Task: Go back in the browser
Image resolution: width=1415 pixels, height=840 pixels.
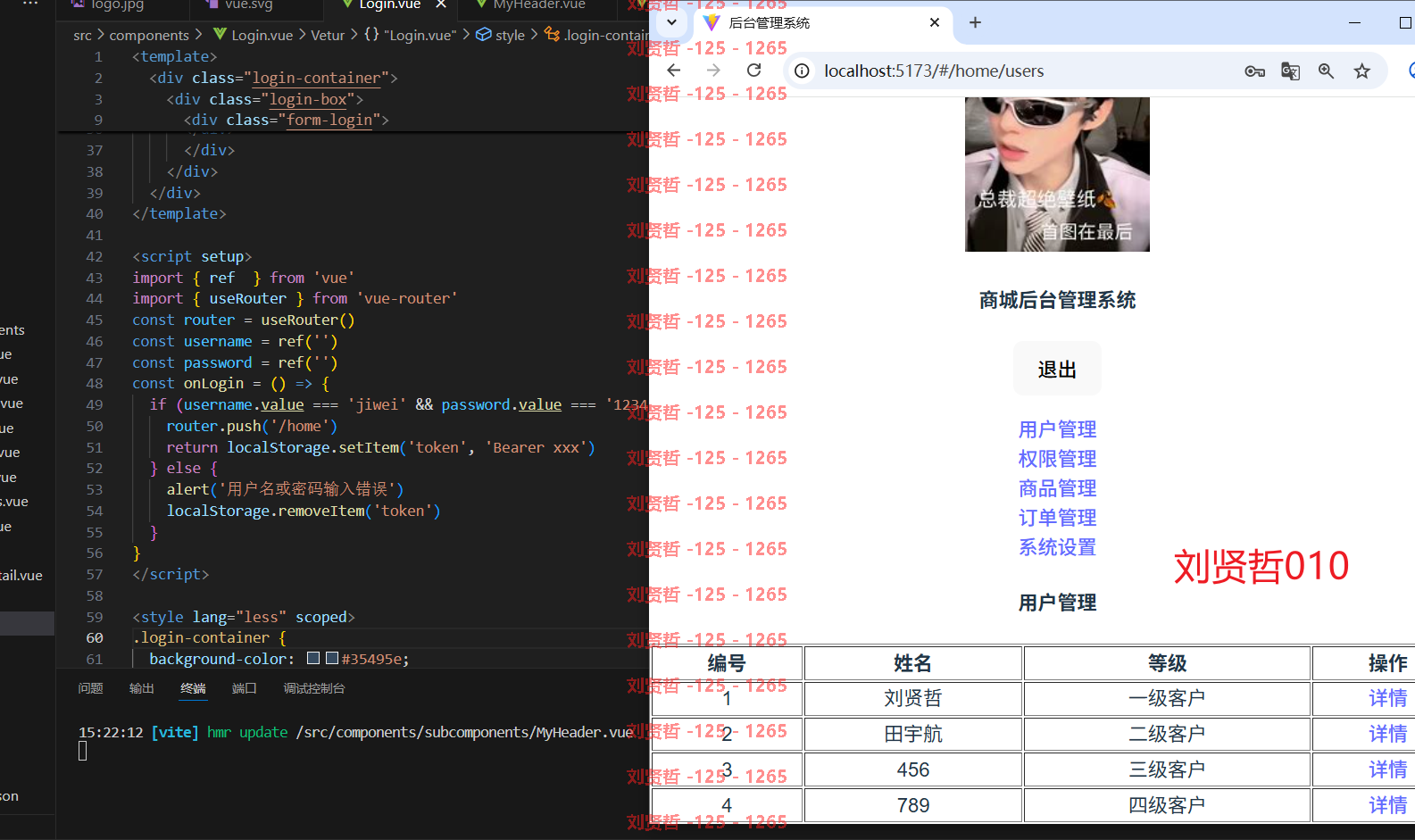Action: point(674,71)
